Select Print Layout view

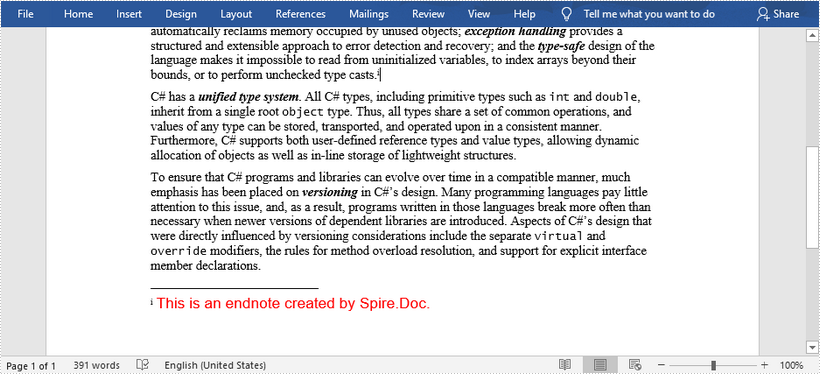[600, 365]
